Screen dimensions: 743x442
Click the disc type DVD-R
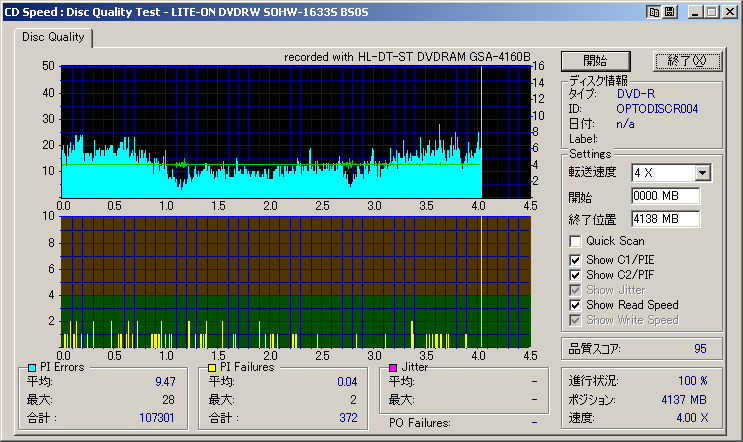[x=636, y=94]
